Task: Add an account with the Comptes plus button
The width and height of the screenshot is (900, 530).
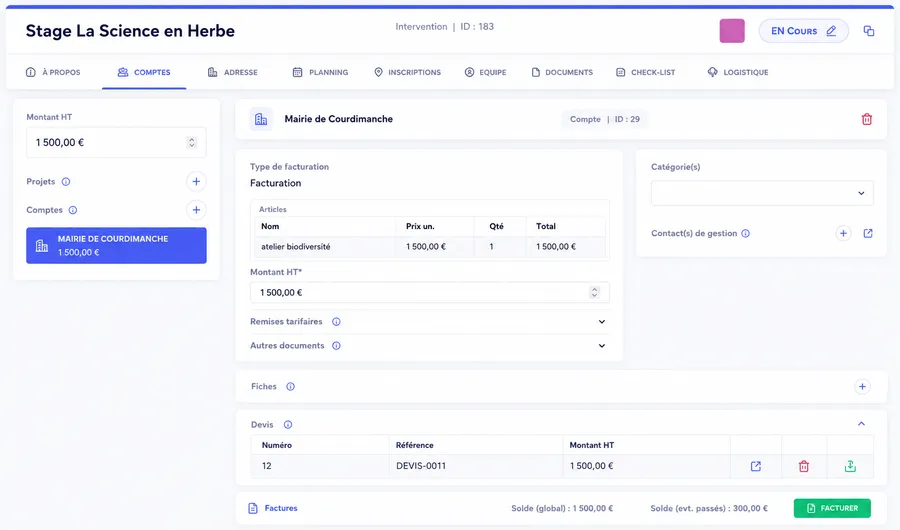Action: tap(196, 210)
